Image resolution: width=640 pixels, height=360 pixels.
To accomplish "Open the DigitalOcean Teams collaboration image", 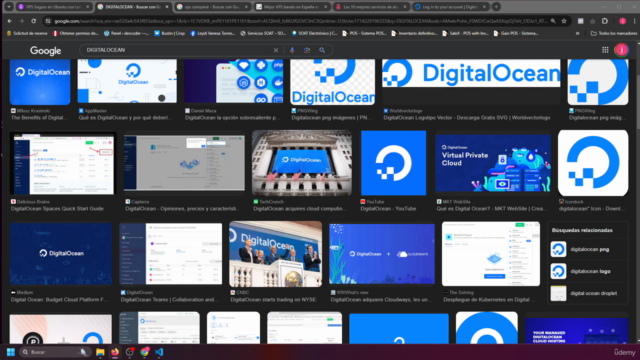I will [x=171, y=254].
